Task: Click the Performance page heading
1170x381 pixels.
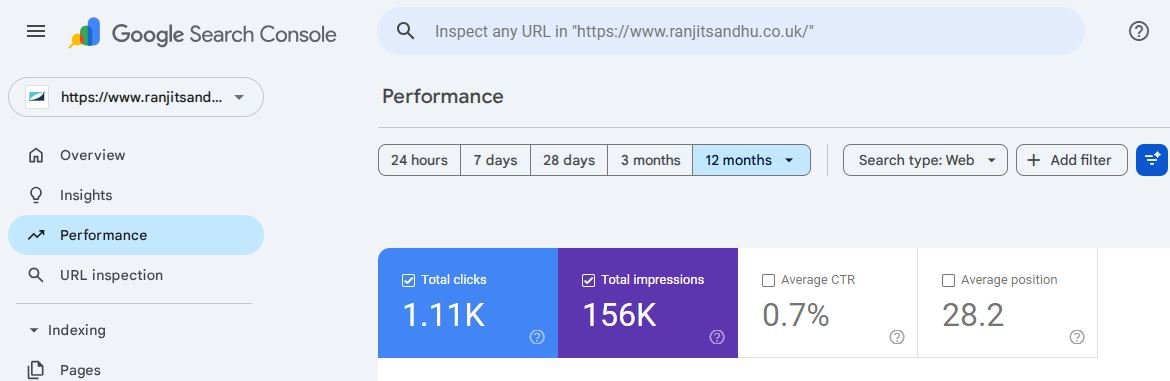Action: point(442,96)
